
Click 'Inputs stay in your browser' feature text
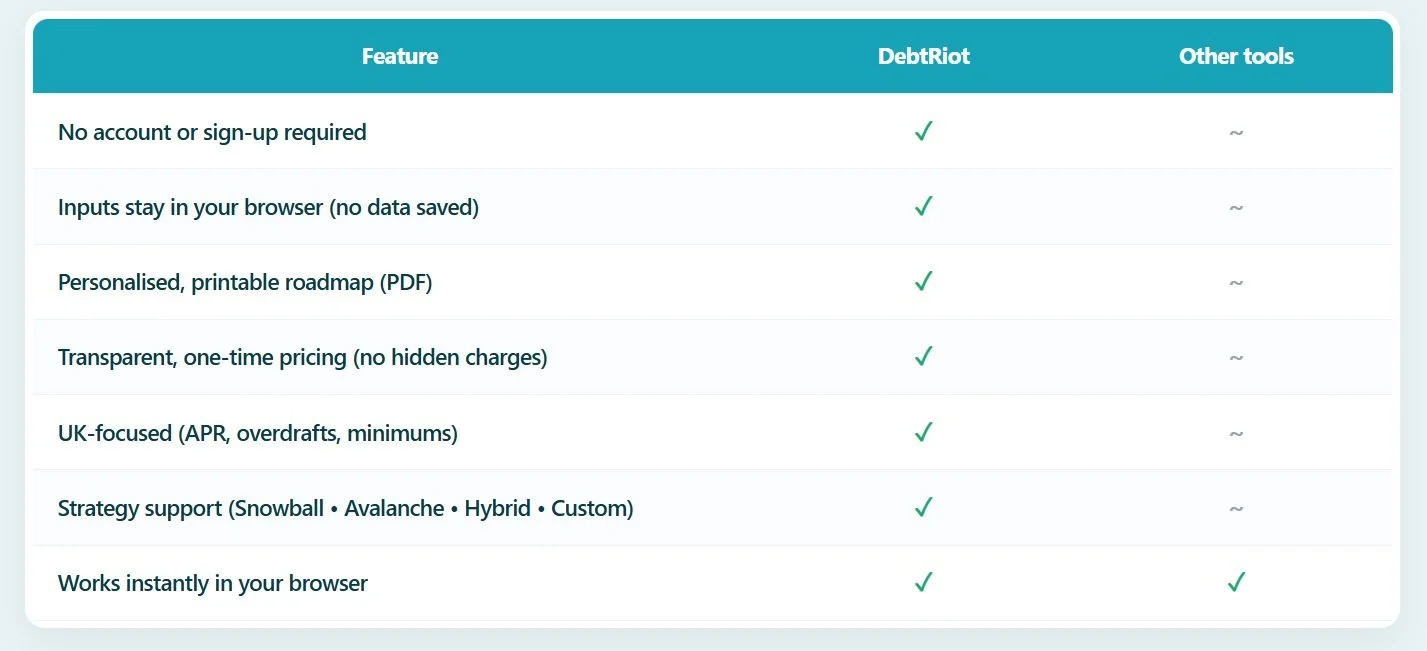[268, 208]
